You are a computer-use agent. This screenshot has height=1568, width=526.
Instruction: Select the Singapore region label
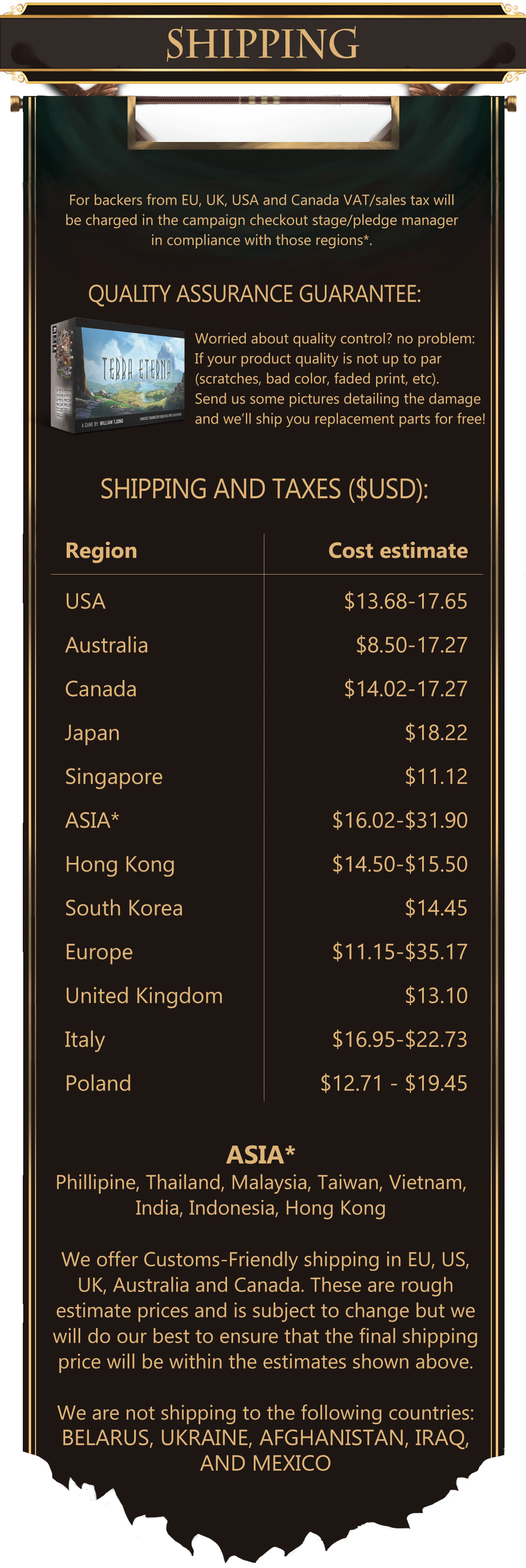(114, 777)
